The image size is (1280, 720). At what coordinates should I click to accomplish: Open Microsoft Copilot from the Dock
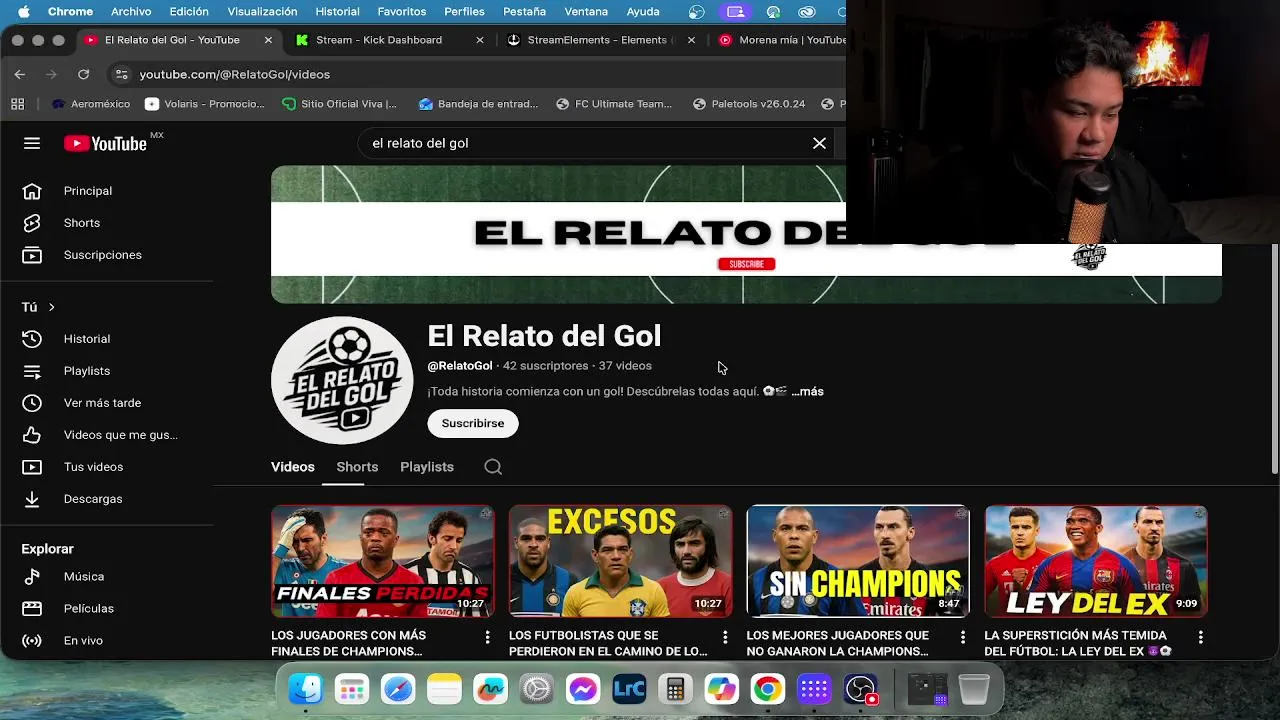pyautogui.click(x=721, y=689)
